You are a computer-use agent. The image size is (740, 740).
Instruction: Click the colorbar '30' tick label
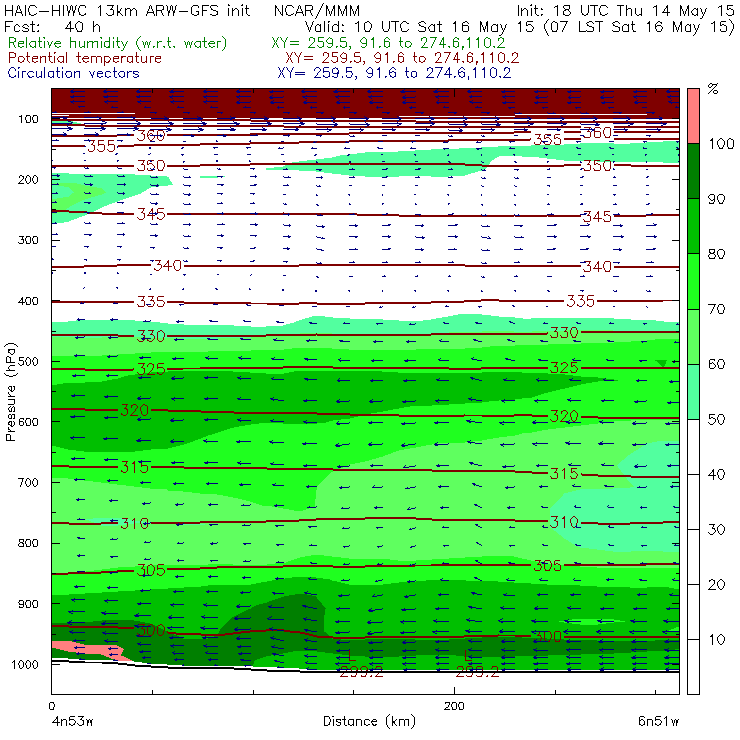point(716,530)
